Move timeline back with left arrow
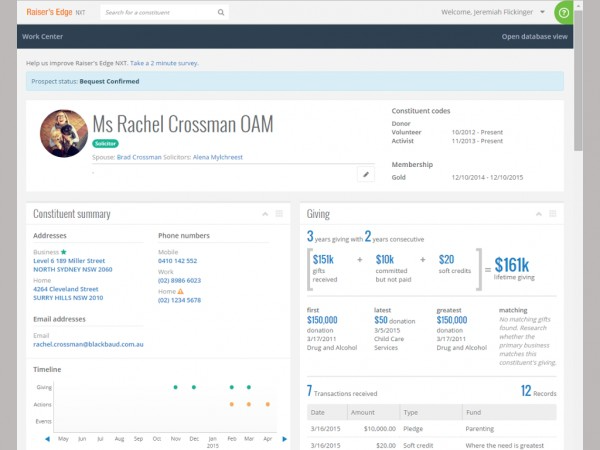This screenshot has width=600, height=450. click(47, 439)
